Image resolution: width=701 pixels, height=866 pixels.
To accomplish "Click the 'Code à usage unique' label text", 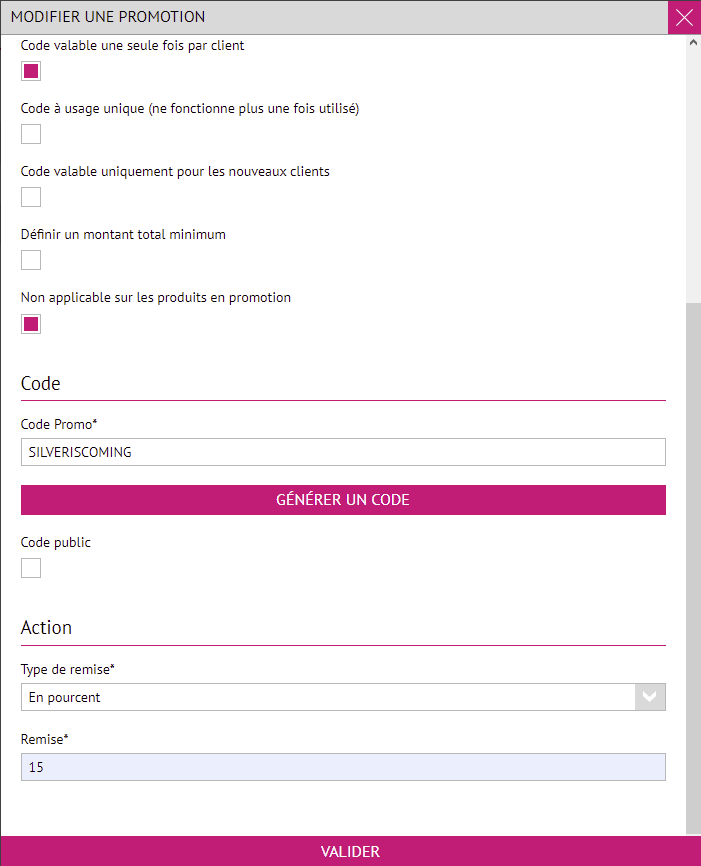I will [x=190, y=108].
